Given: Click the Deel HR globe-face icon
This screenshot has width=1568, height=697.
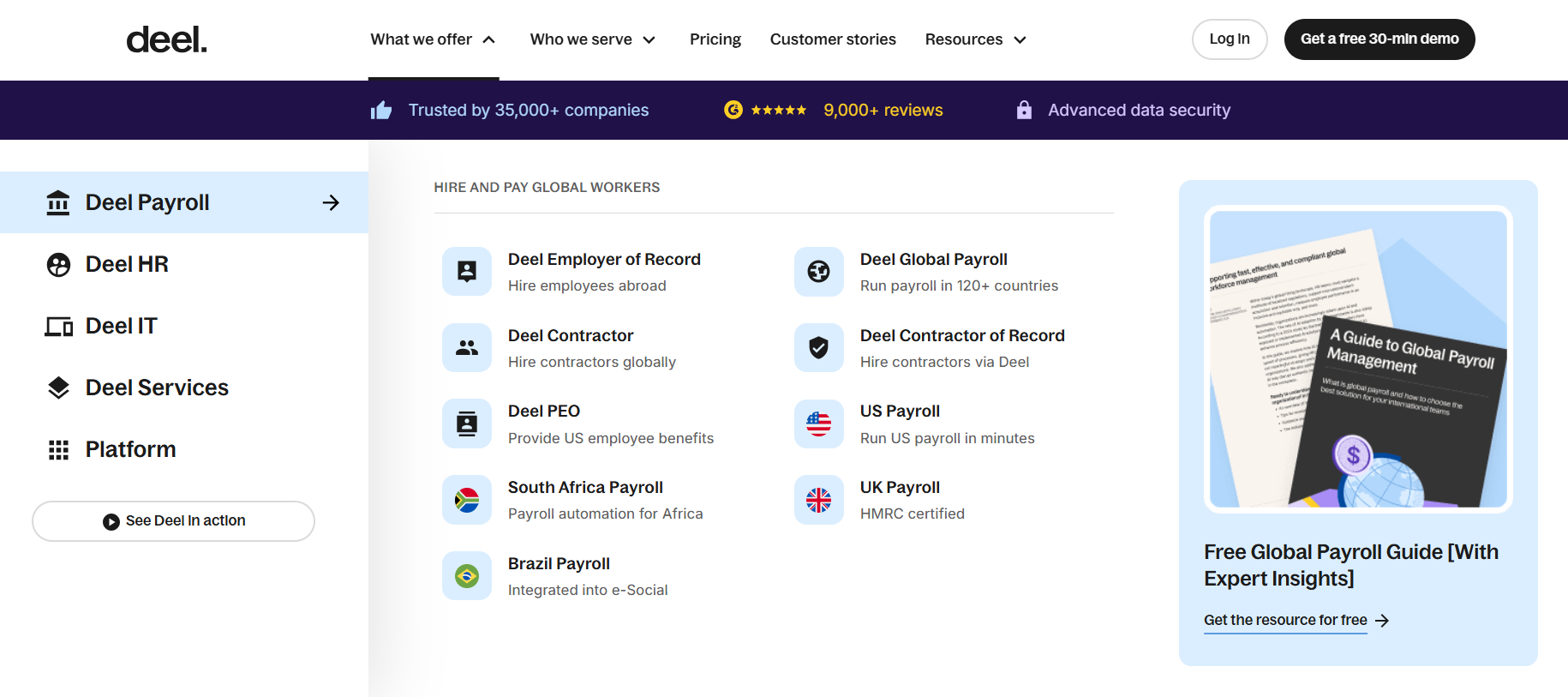Looking at the screenshot, I should [58, 265].
